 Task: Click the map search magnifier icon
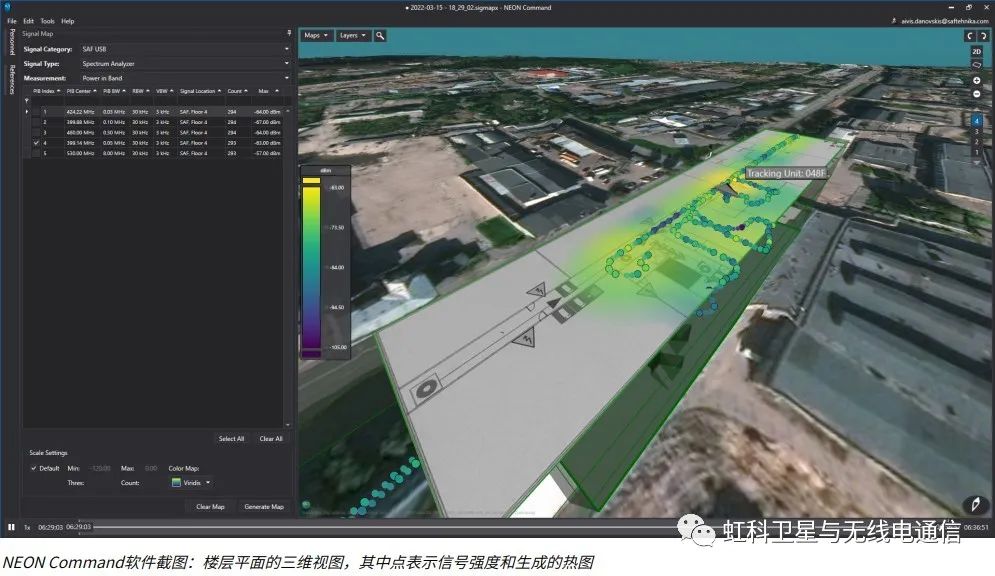pos(379,36)
